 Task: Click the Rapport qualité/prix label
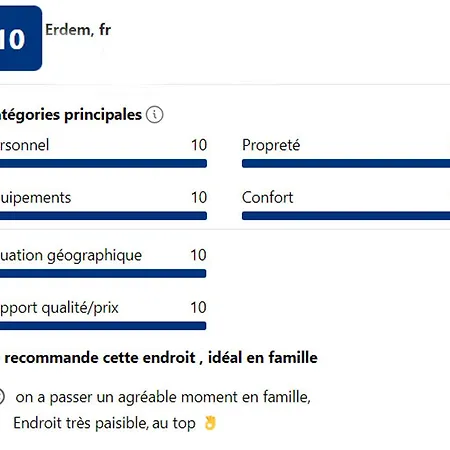pyautogui.click(x=59, y=308)
